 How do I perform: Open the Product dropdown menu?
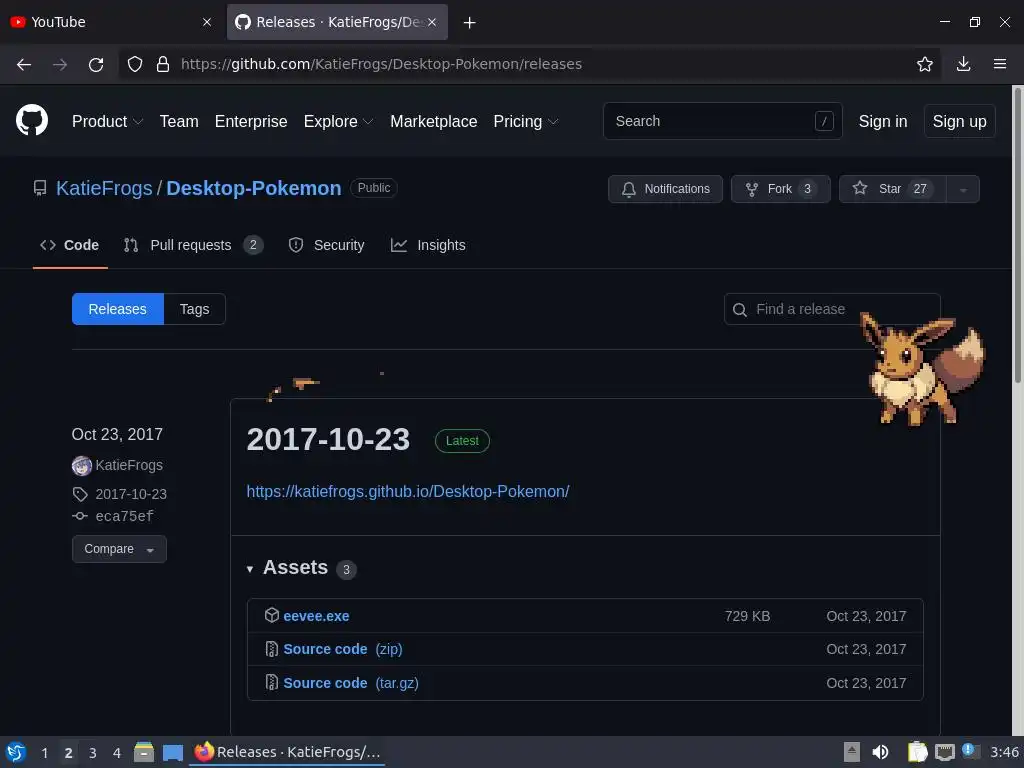(x=107, y=121)
